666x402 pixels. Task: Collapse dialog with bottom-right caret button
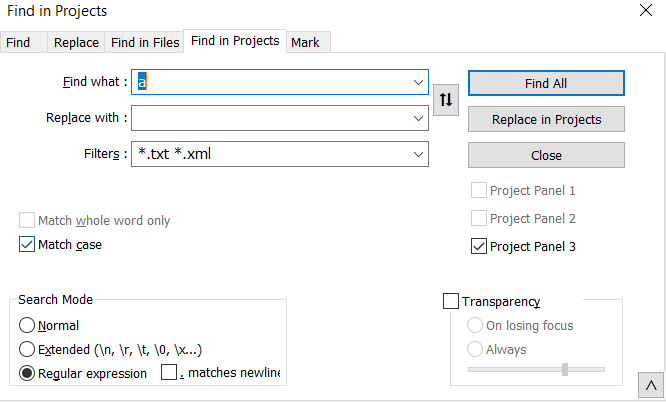[x=651, y=385]
